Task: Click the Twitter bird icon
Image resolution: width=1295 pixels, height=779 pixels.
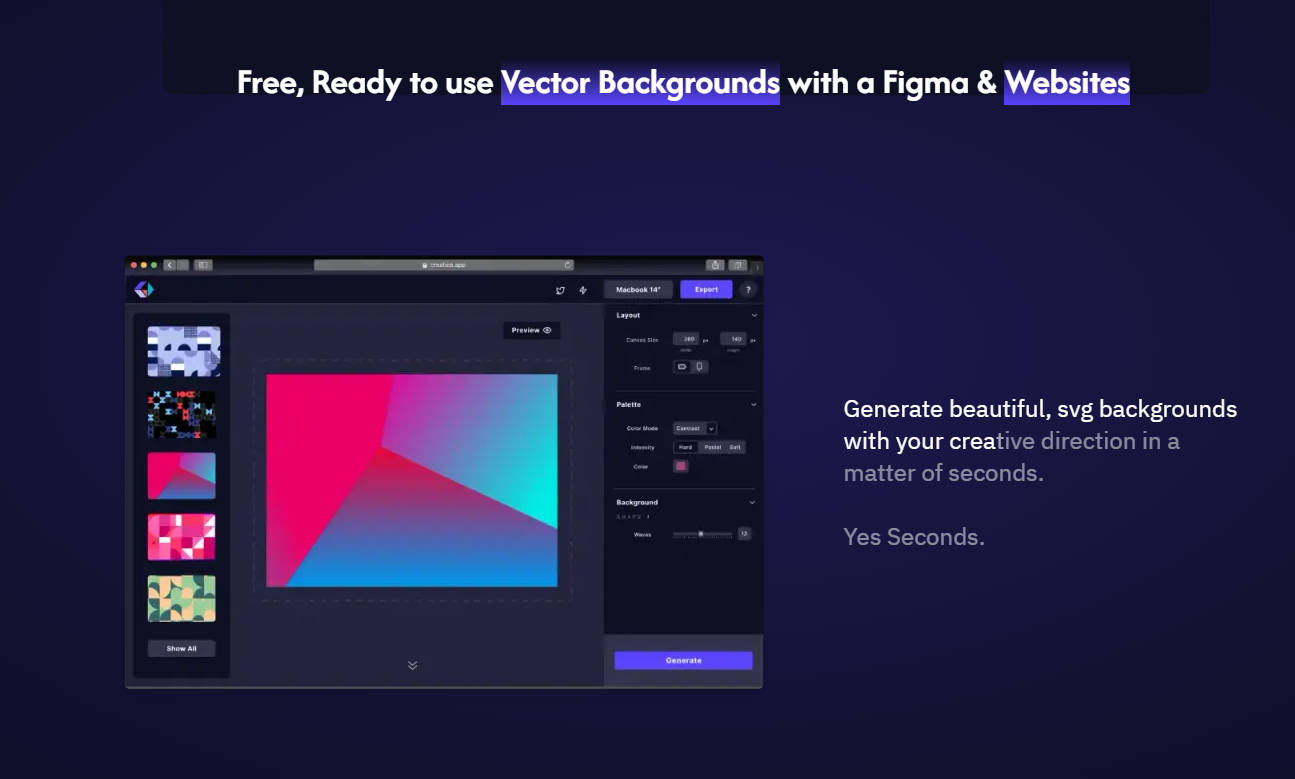Action: (560, 290)
